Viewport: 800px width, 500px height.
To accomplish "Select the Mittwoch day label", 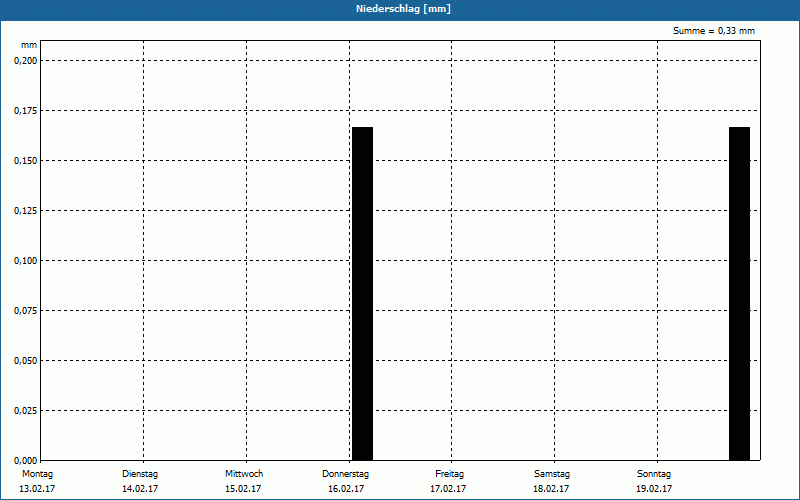I will click(x=244, y=474).
